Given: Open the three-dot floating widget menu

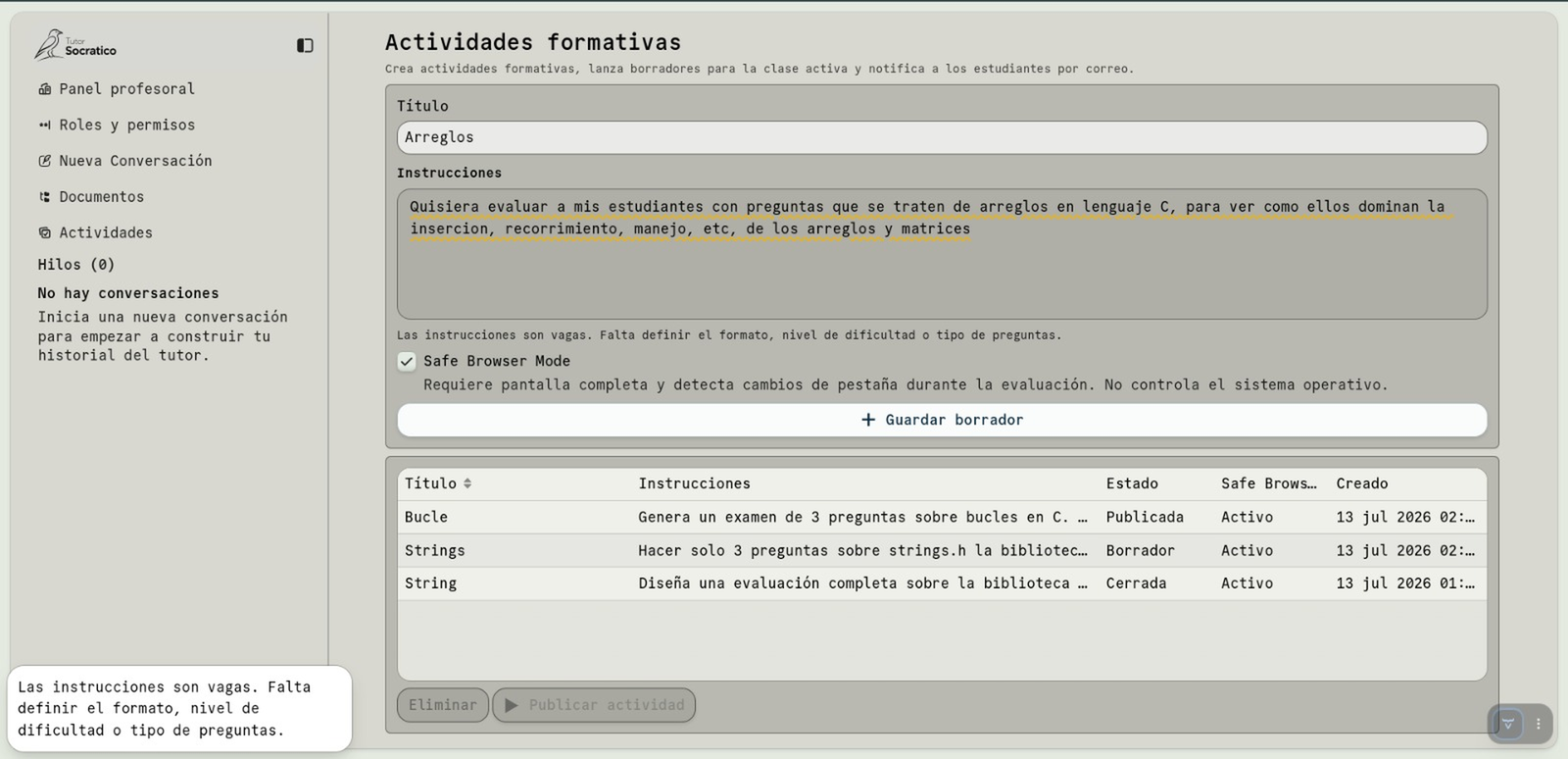Looking at the screenshot, I should (1539, 724).
